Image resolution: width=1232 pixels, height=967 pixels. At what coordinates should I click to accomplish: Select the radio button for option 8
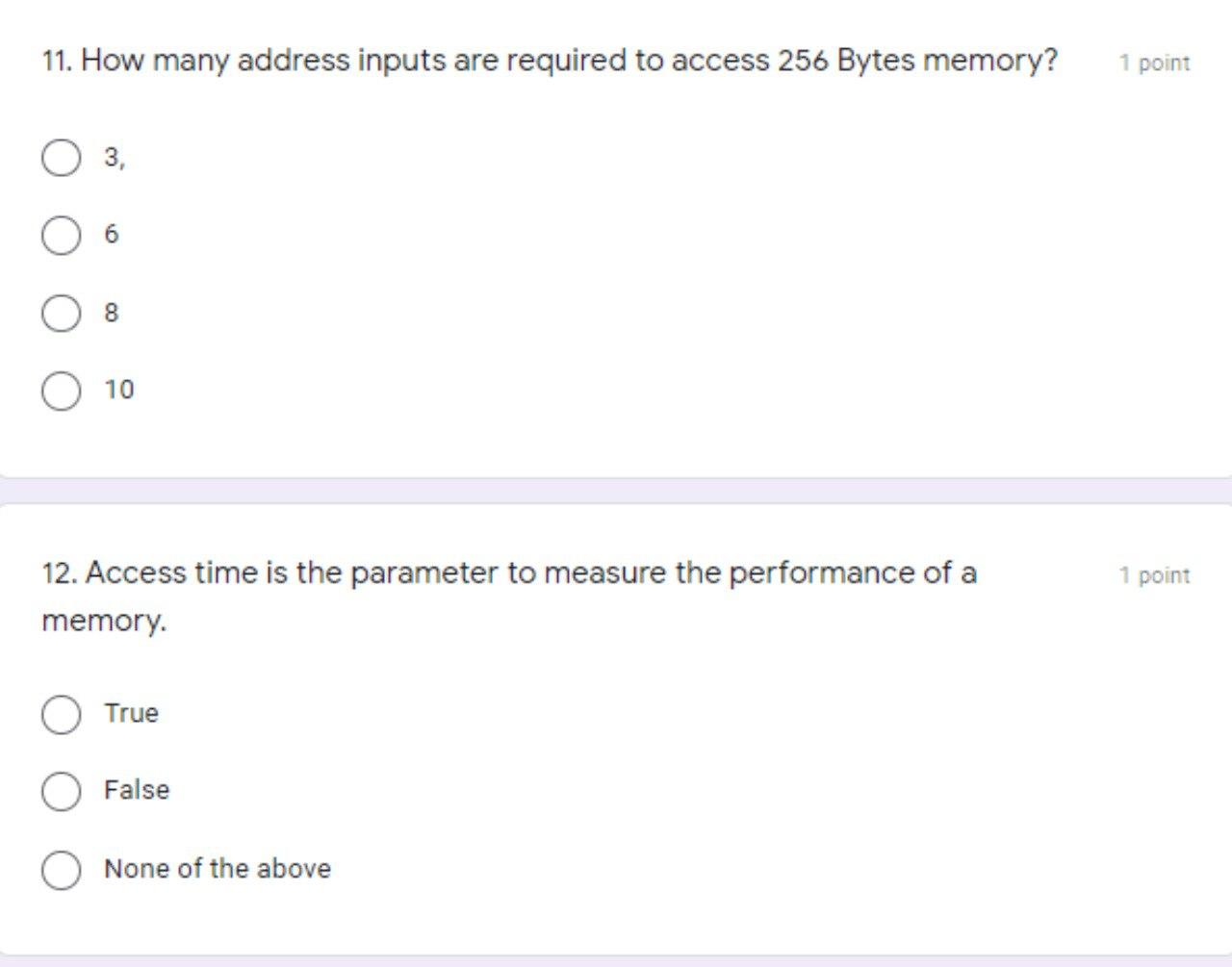[62, 312]
